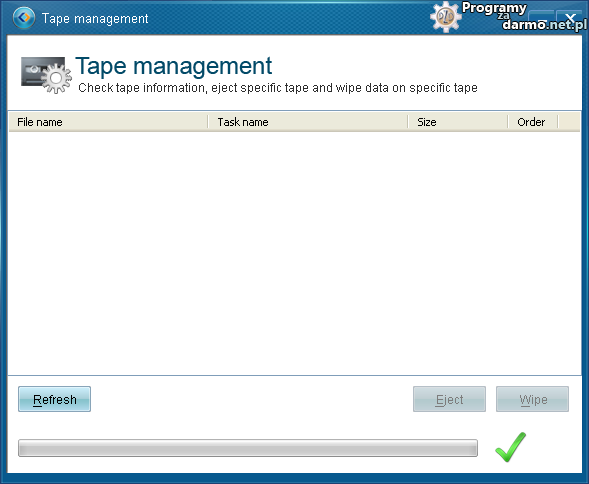Click the Wipe tape data button

(x=532, y=399)
